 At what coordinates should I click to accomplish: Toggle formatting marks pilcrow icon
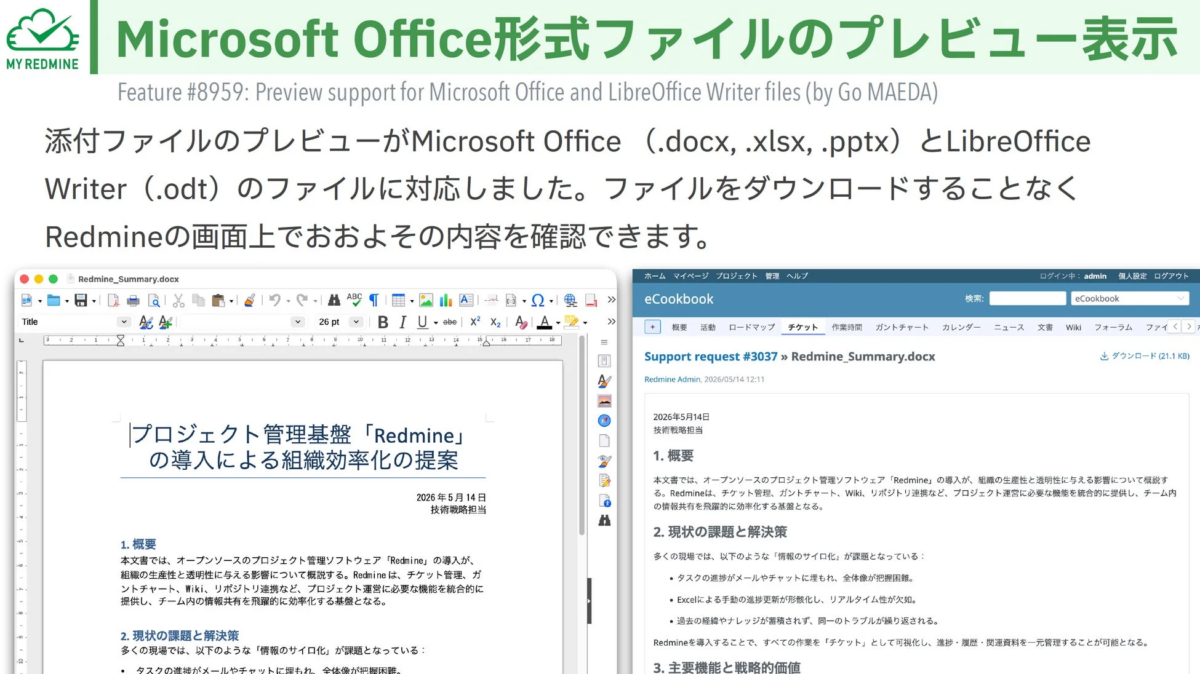(374, 299)
